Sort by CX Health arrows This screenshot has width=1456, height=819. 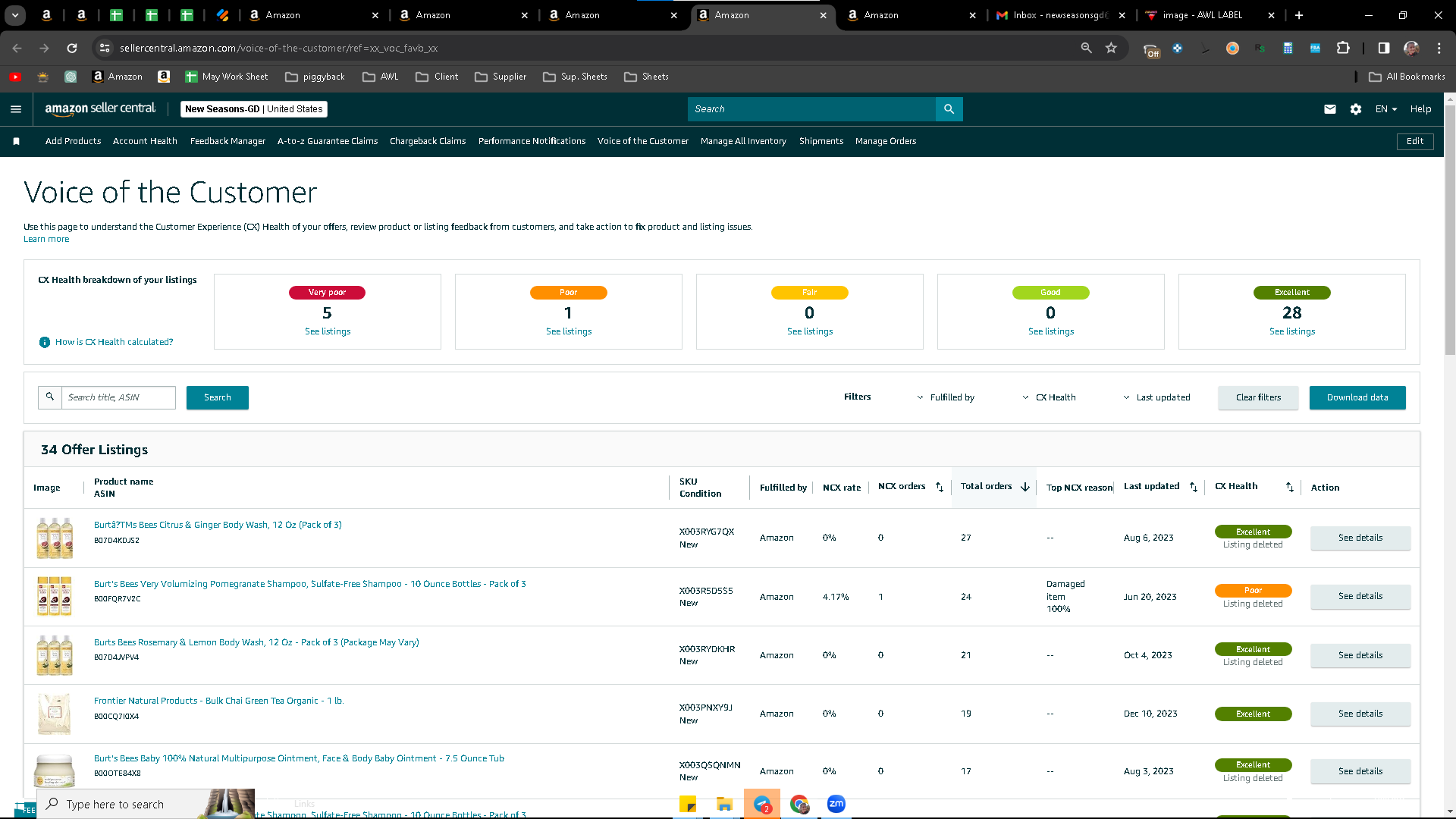(x=1290, y=487)
